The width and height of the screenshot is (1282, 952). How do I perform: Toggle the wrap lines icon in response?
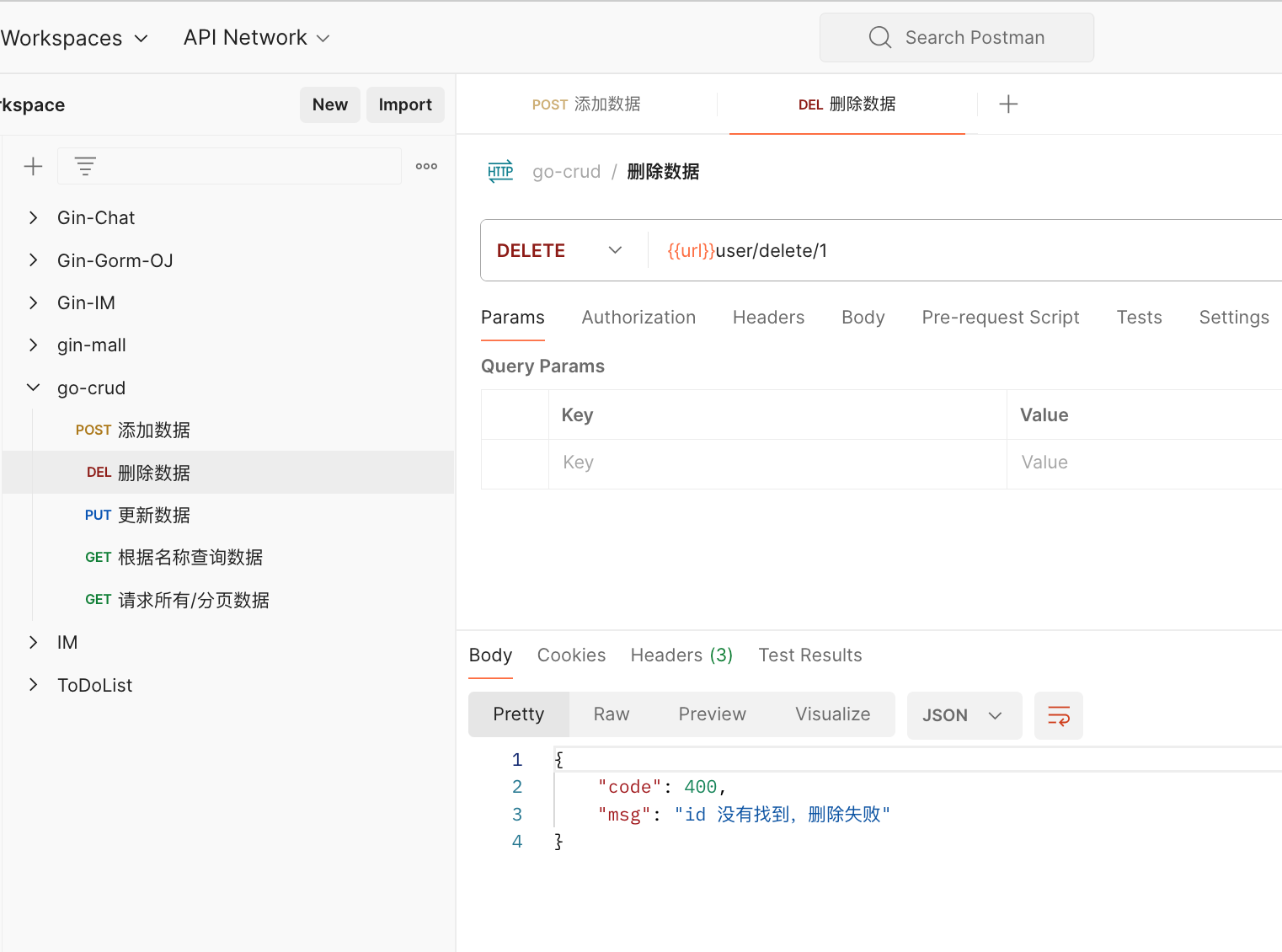pos(1059,716)
